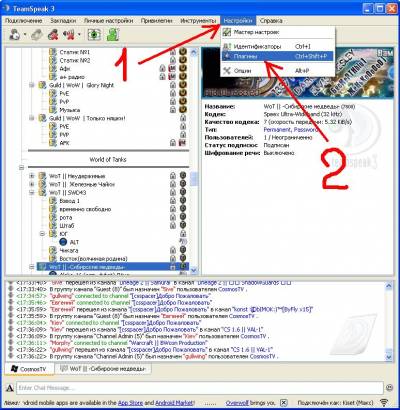The width and height of the screenshot is (400, 410).
Task: Mute speakers using the toolbar icon
Action: (69, 35)
